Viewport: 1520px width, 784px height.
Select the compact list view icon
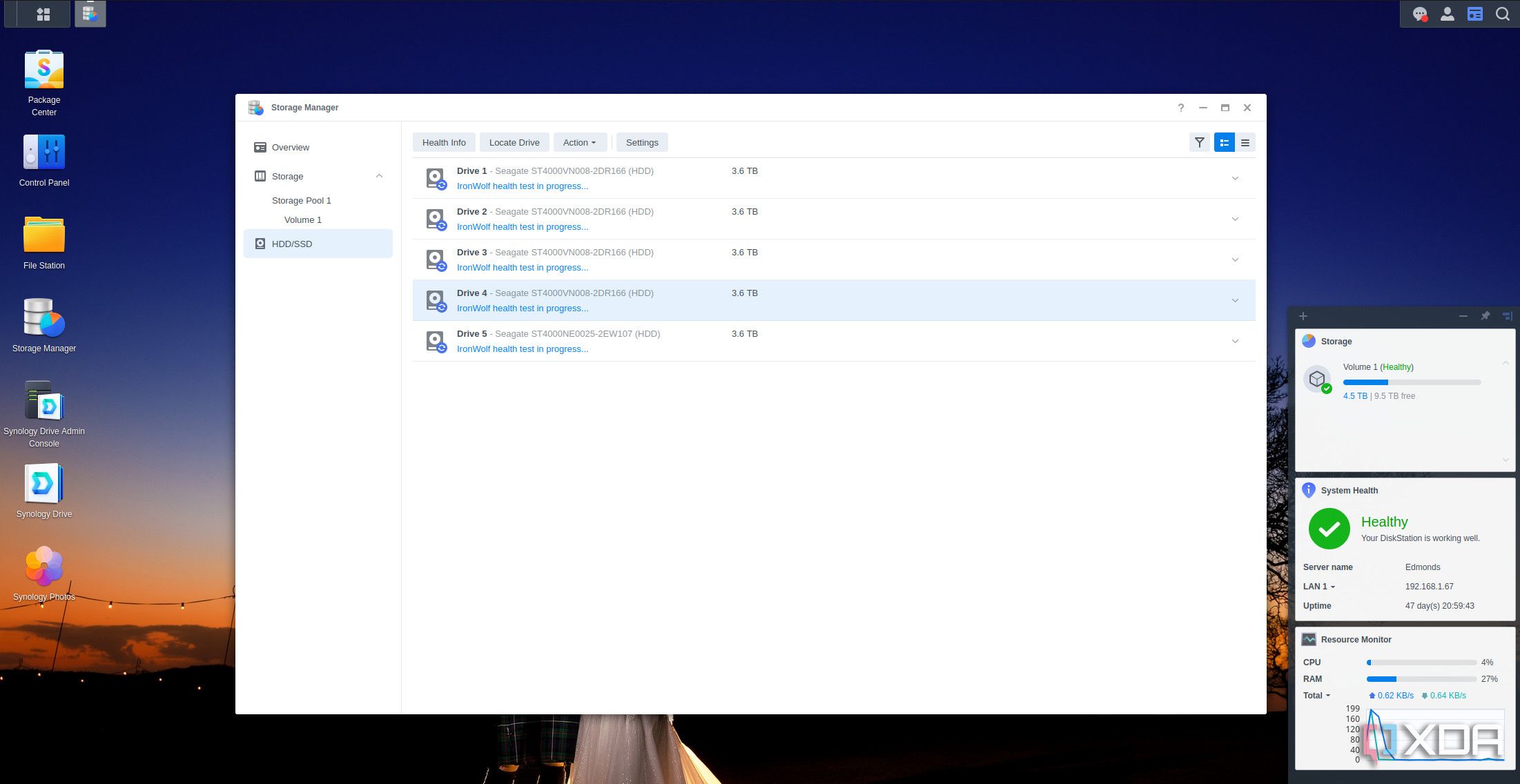[1245, 142]
